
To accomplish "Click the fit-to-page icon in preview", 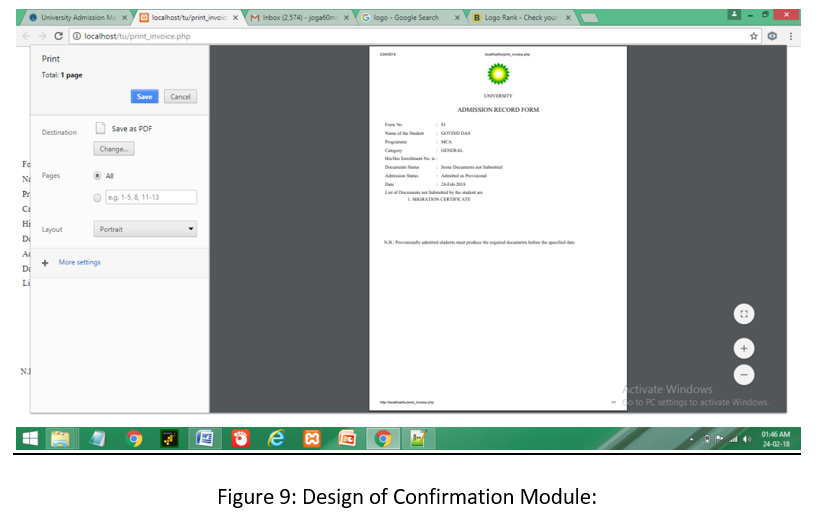I will click(x=743, y=313).
